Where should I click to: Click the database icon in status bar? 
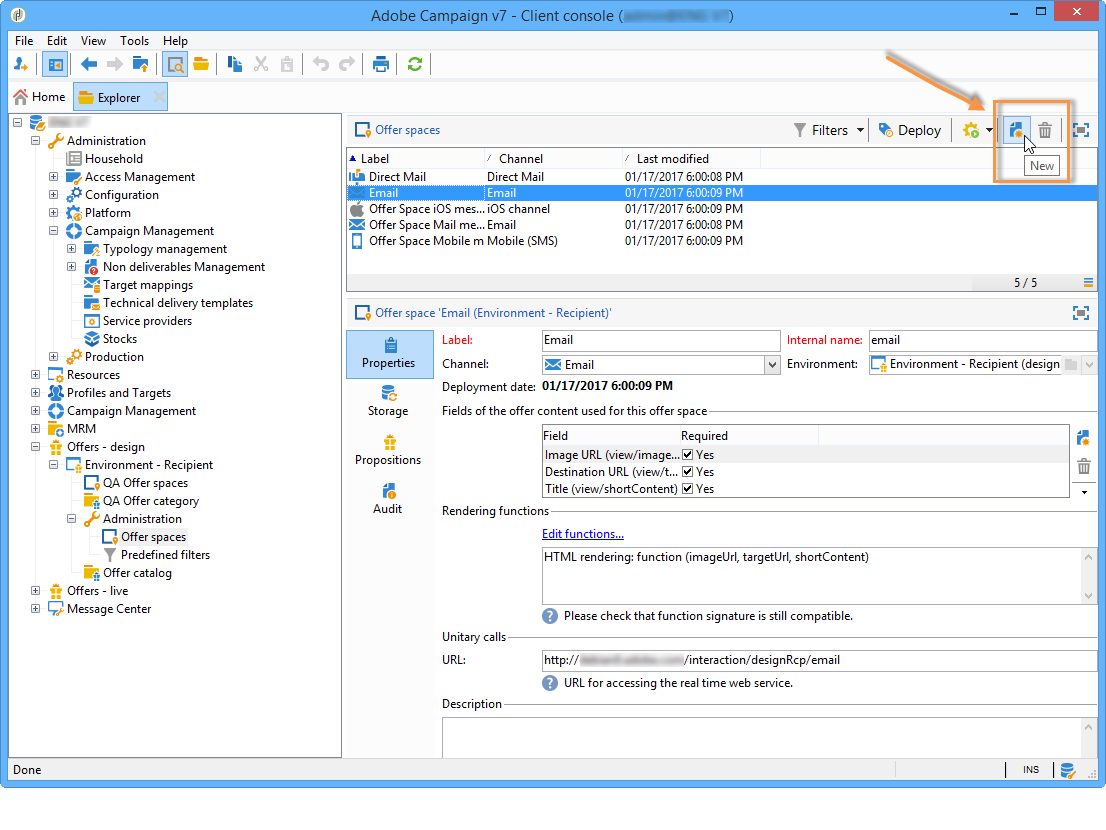click(x=1068, y=771)
